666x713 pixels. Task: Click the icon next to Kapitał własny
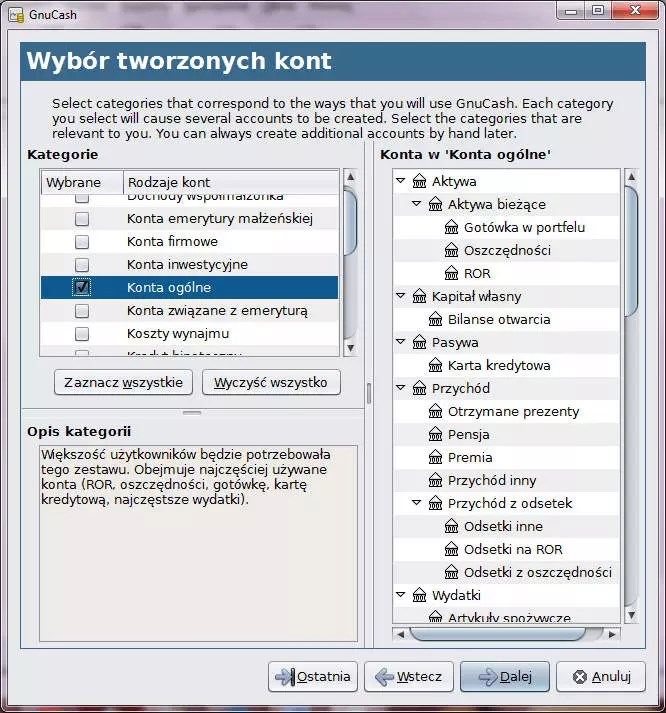tap(419, 296)
